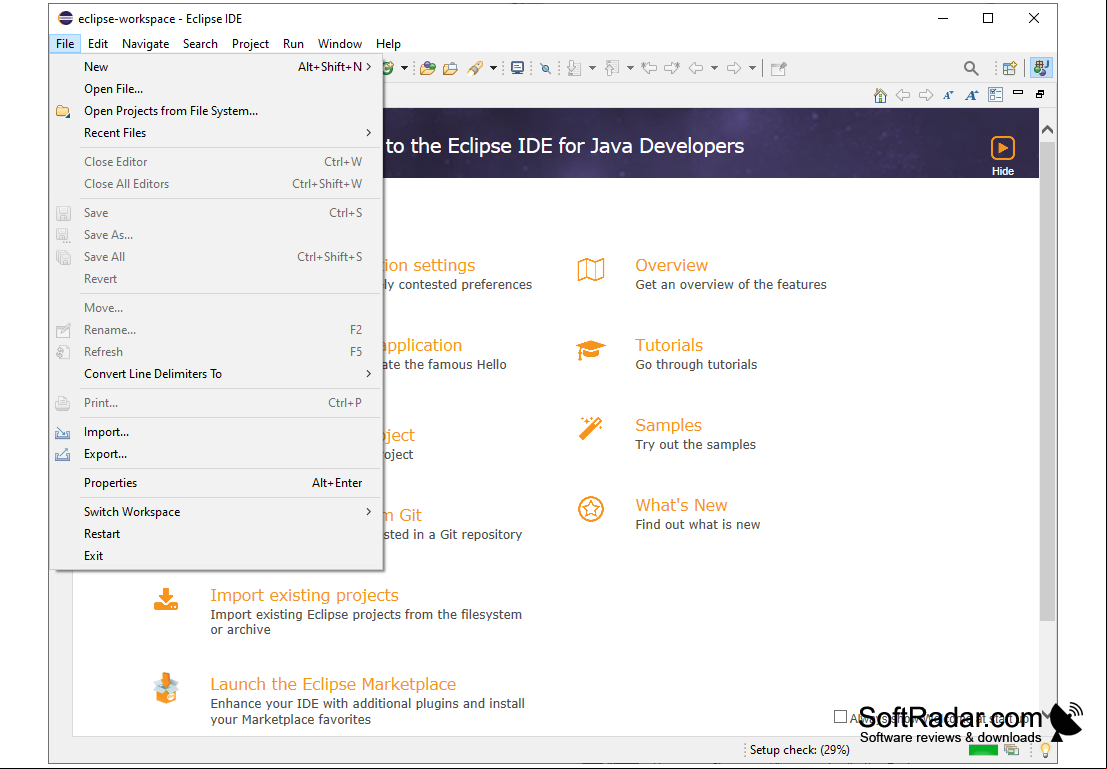Check Always show Welcome at start up
The height and width of the screenshot is (769, 1107).
(x=840, y=717)
